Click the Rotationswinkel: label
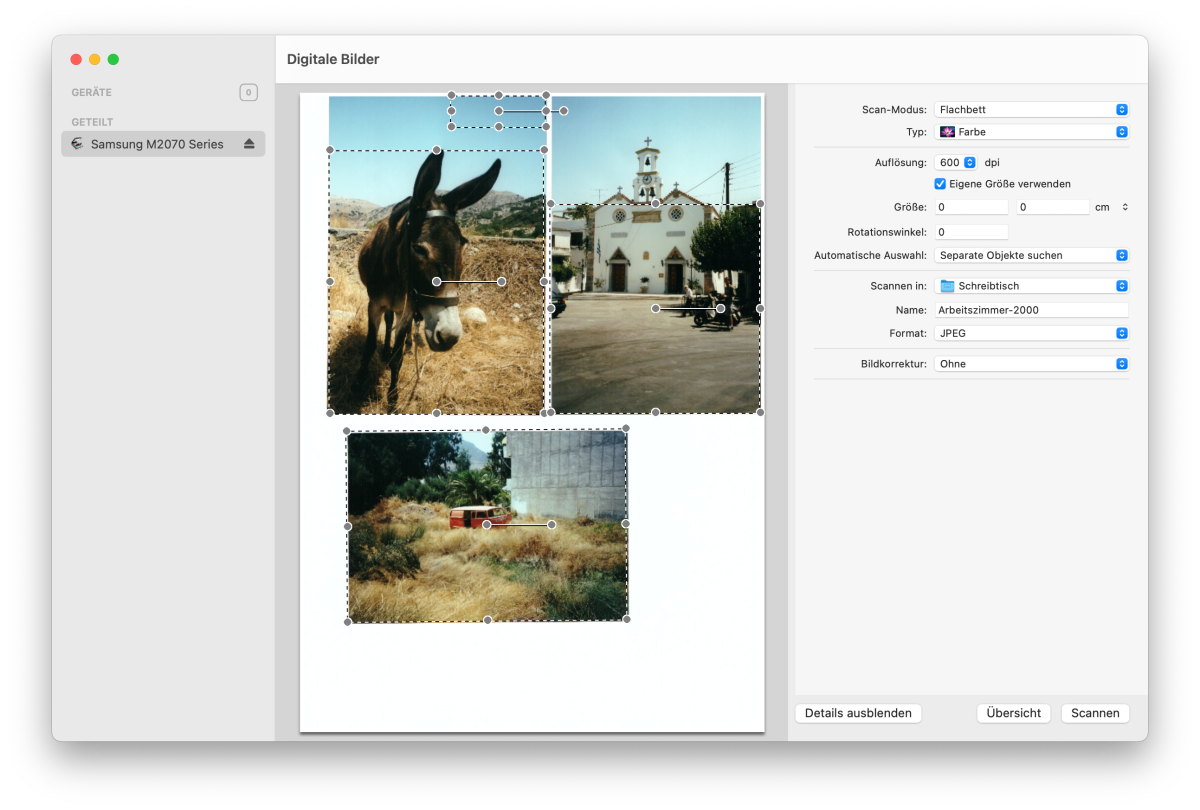The image size is (1200, 810). [x=887, y=232]
